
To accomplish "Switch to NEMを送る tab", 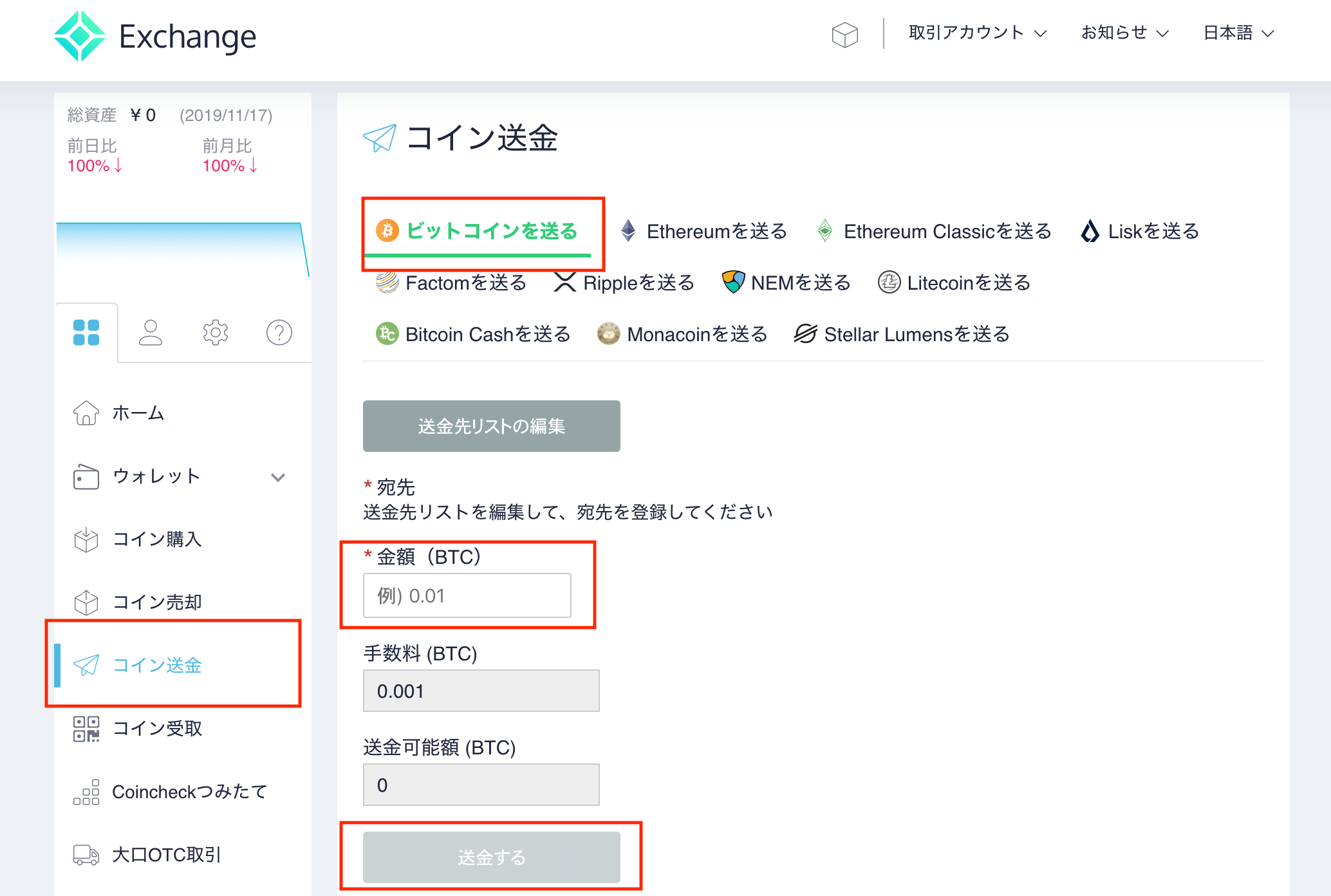I will point(786,282).
